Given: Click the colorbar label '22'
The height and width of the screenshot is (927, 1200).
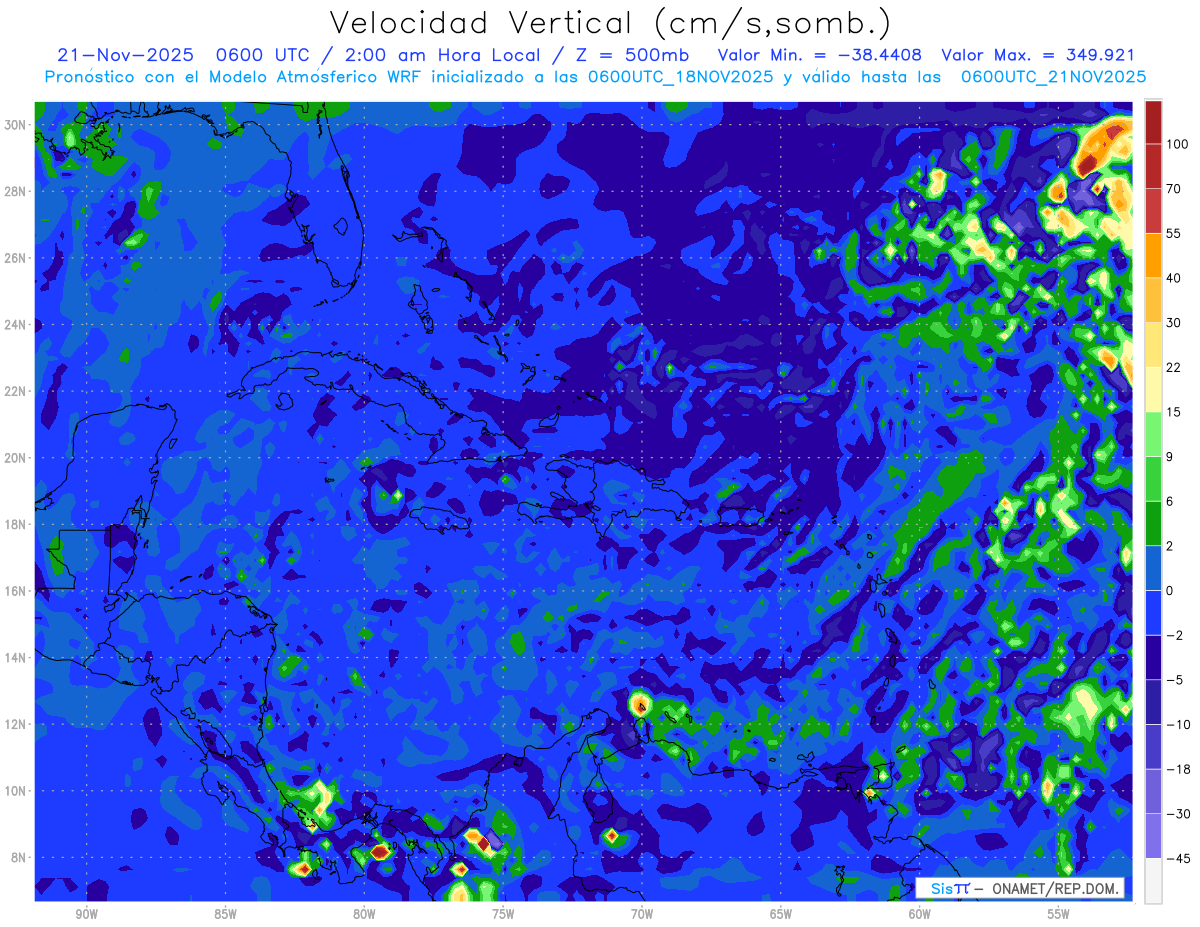Looking at the screenshot, I should coord(1173,367).
